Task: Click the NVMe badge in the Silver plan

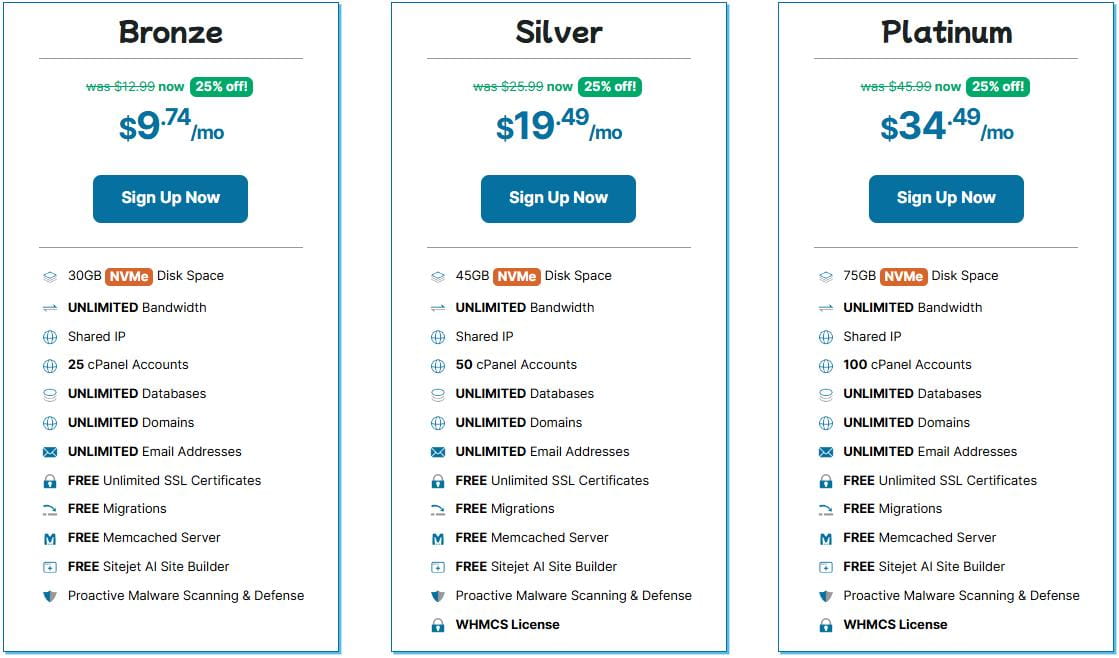Action: point(516,276)
